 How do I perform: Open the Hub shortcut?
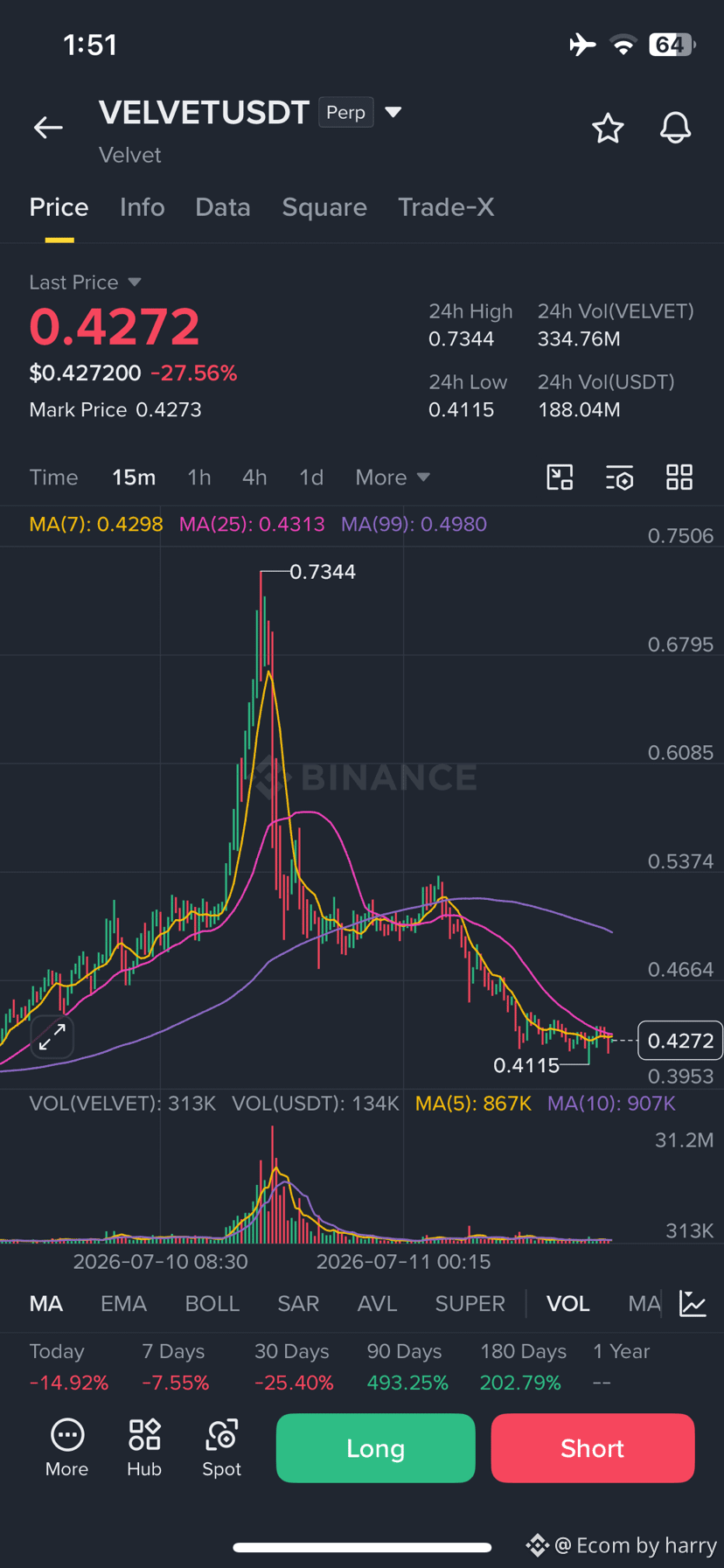pyautogui.click(x=144, y=1448)
